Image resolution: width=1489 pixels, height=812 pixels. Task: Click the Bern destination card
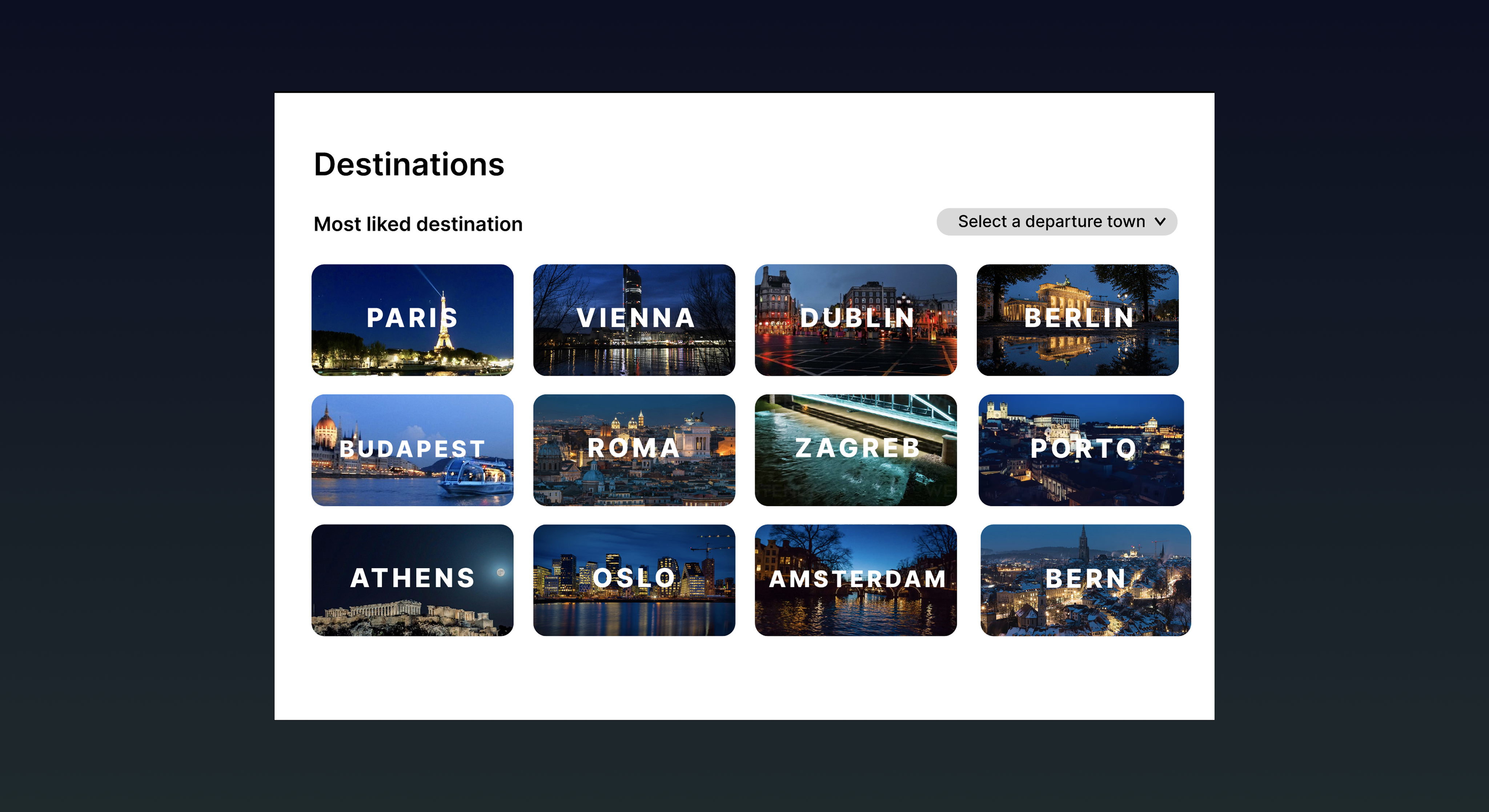(1085, 580)
